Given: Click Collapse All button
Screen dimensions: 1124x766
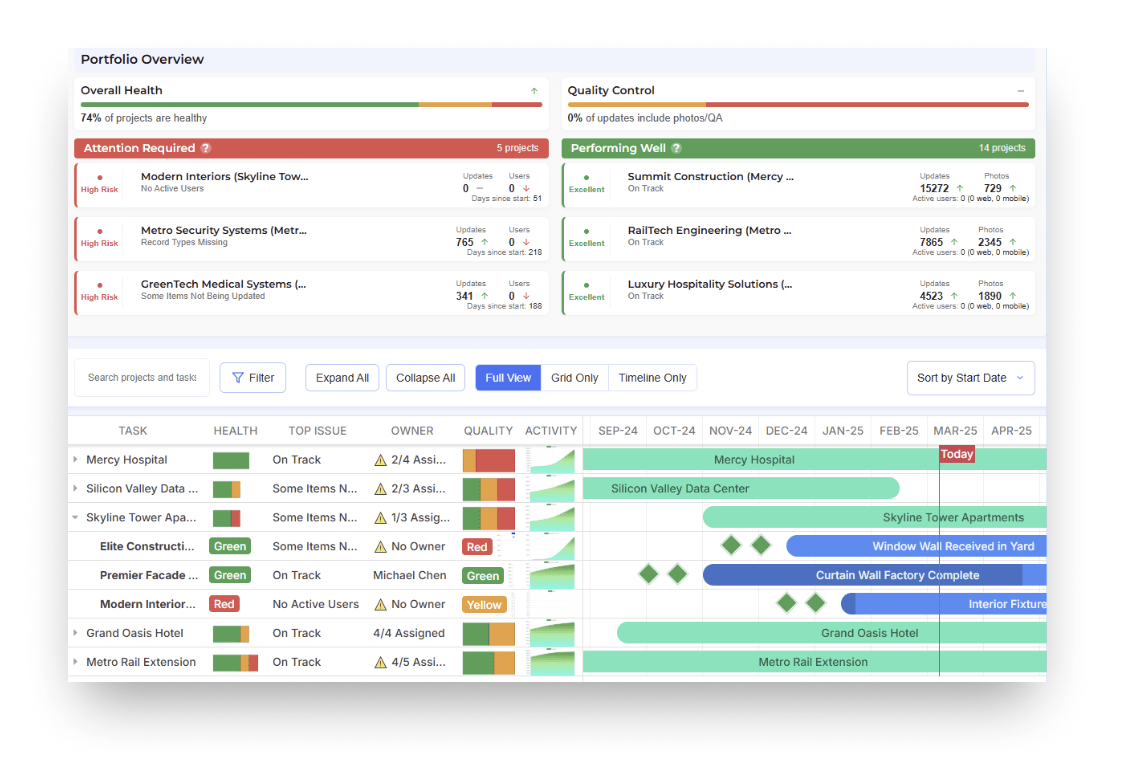Looking at the screenshot, I should (426, 378).
